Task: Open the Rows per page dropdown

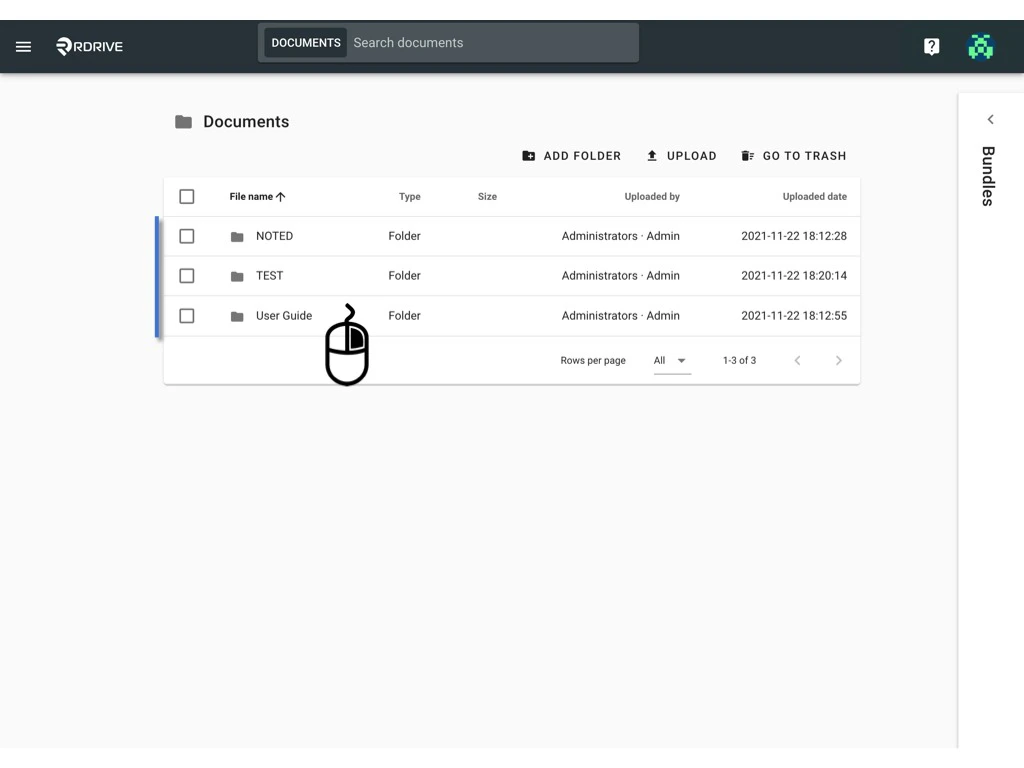Action: coord(670,360)
